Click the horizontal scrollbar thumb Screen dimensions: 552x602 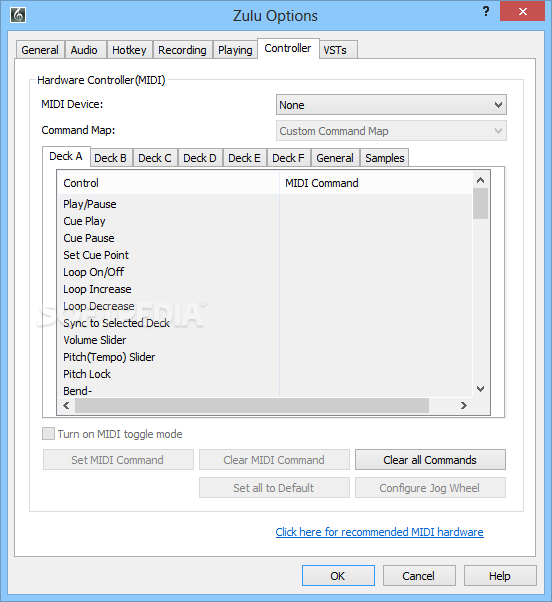click(252, 405)
